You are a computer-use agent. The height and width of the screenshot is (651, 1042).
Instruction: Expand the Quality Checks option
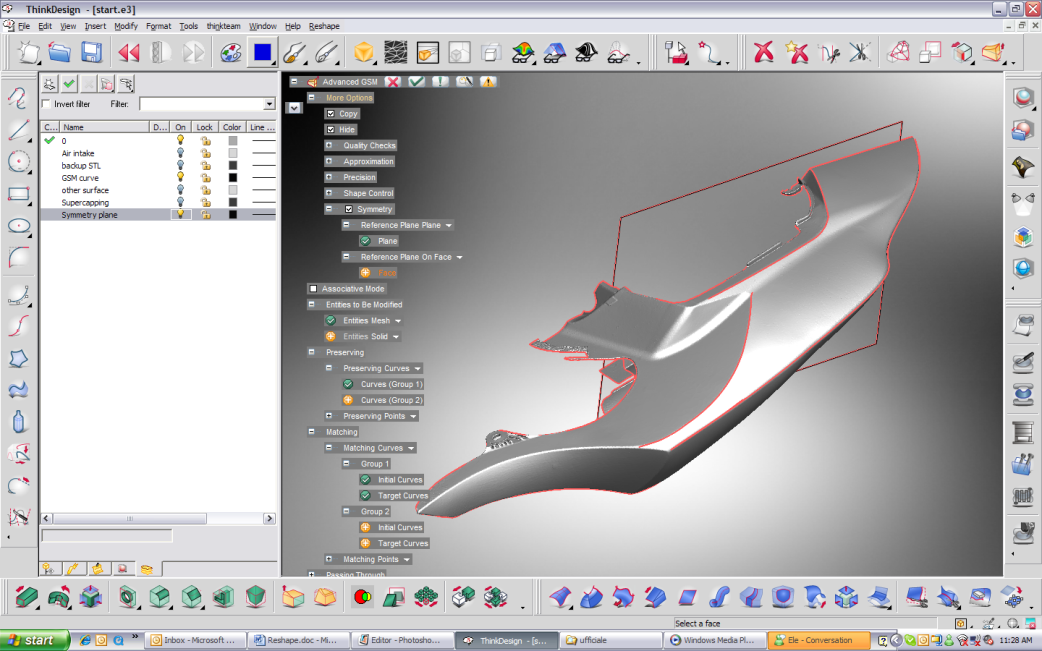[329, 145]
